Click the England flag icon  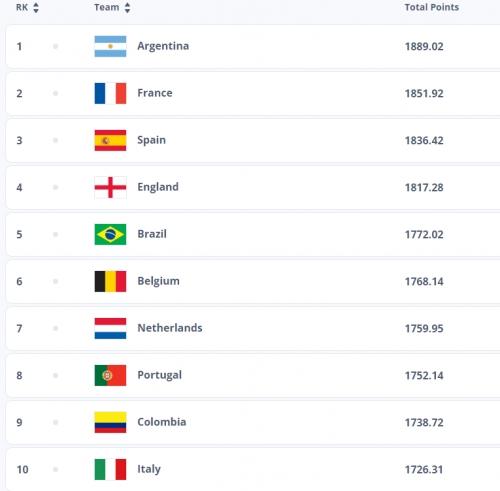click(110, 187)
